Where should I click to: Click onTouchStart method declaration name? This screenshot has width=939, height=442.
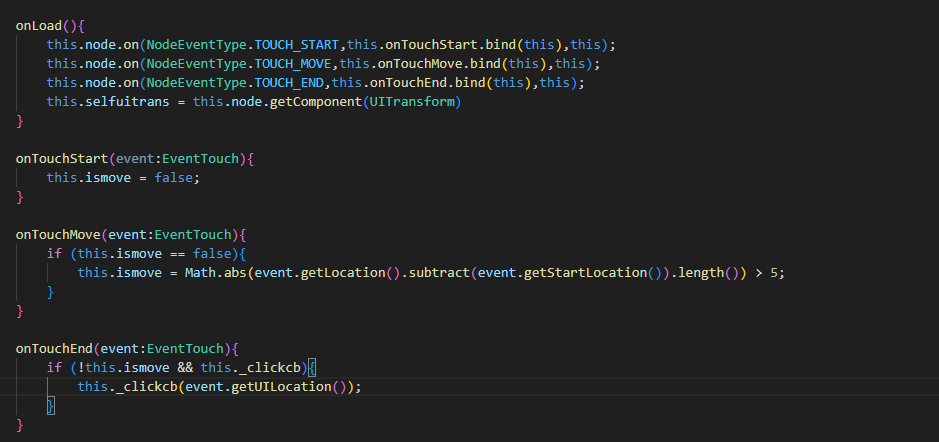[x=62, y=159]
